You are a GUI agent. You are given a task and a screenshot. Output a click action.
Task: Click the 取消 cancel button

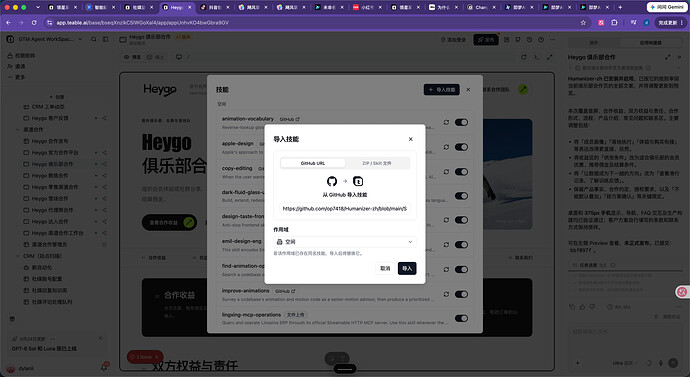click(x=385, y=268)
